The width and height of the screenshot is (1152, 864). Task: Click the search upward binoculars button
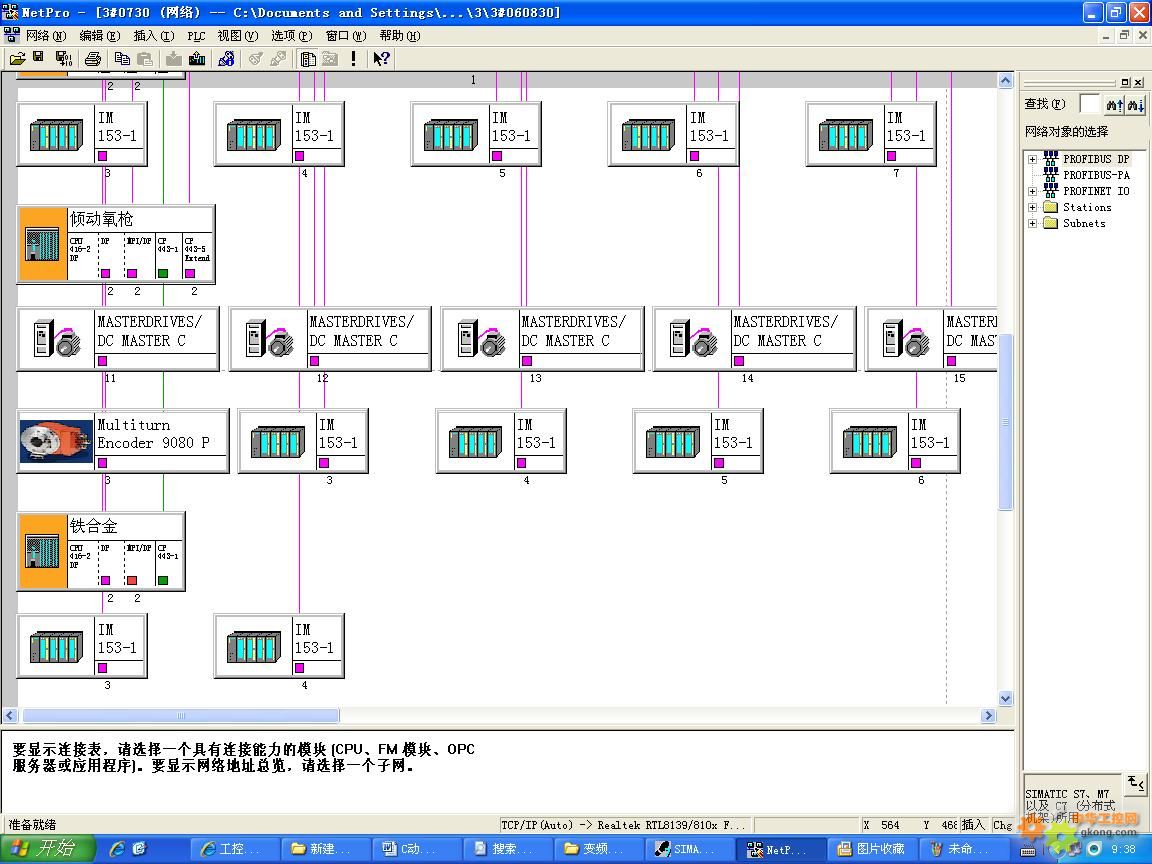click(x=1114, y=104)
